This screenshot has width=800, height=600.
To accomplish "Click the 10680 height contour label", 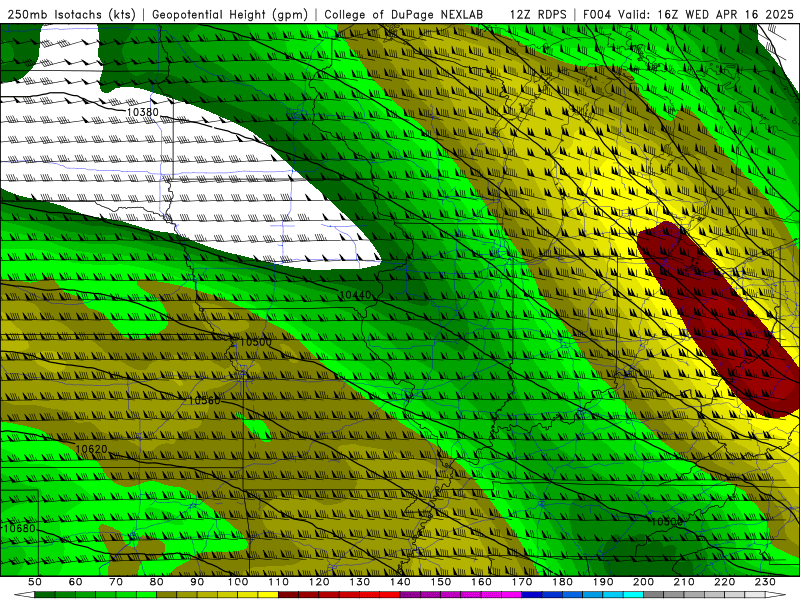I will pyautogui.click(x=19, y=528).
